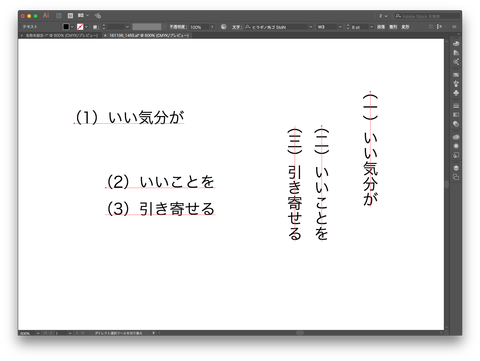
Task: Click the 不透明度 opacity label link
Action: (177, 27)
